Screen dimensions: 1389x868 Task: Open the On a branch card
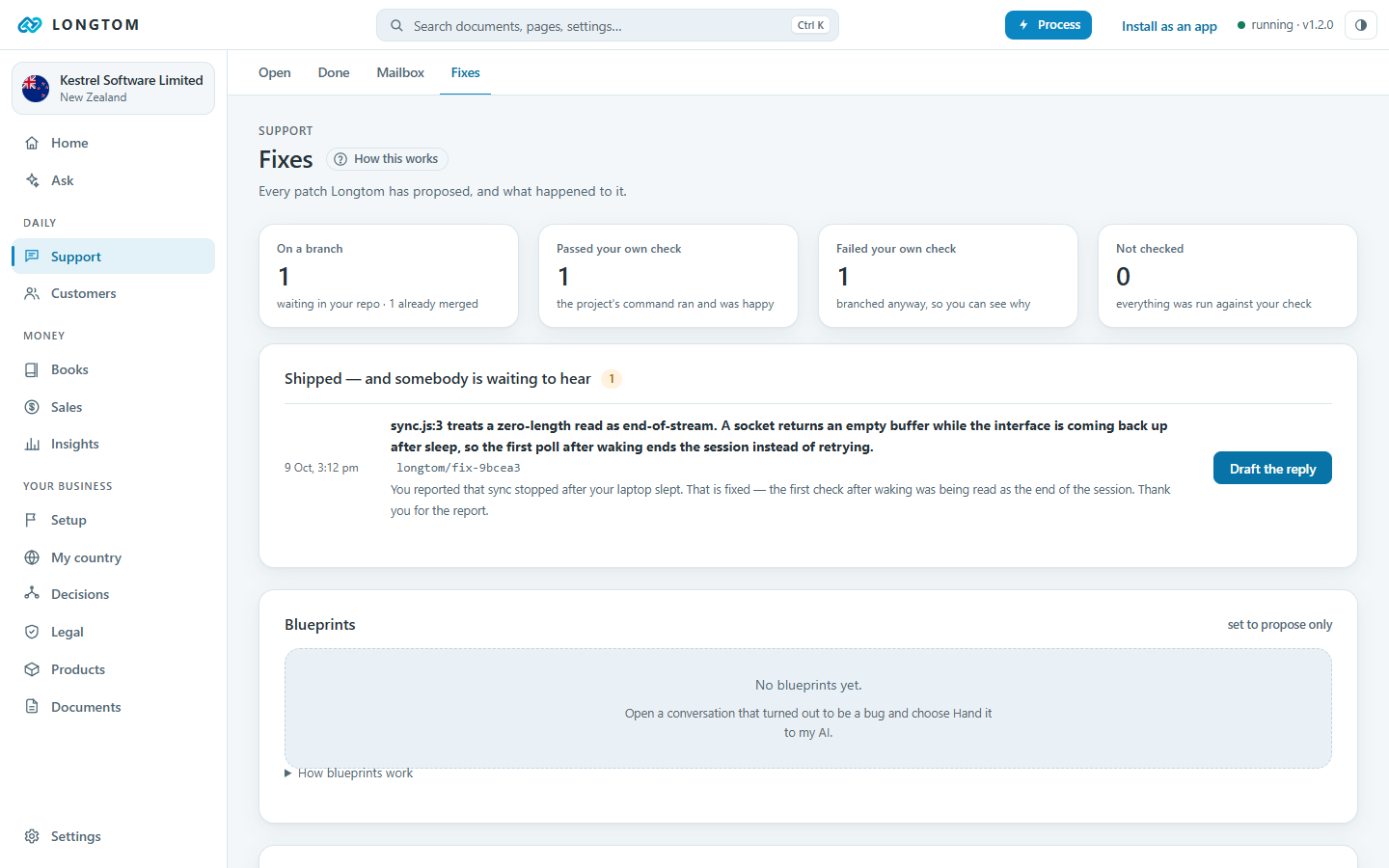point(389,276)
